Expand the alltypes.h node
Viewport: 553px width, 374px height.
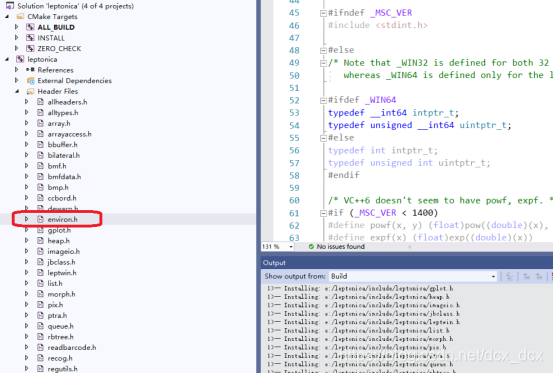tap(26, 112)
